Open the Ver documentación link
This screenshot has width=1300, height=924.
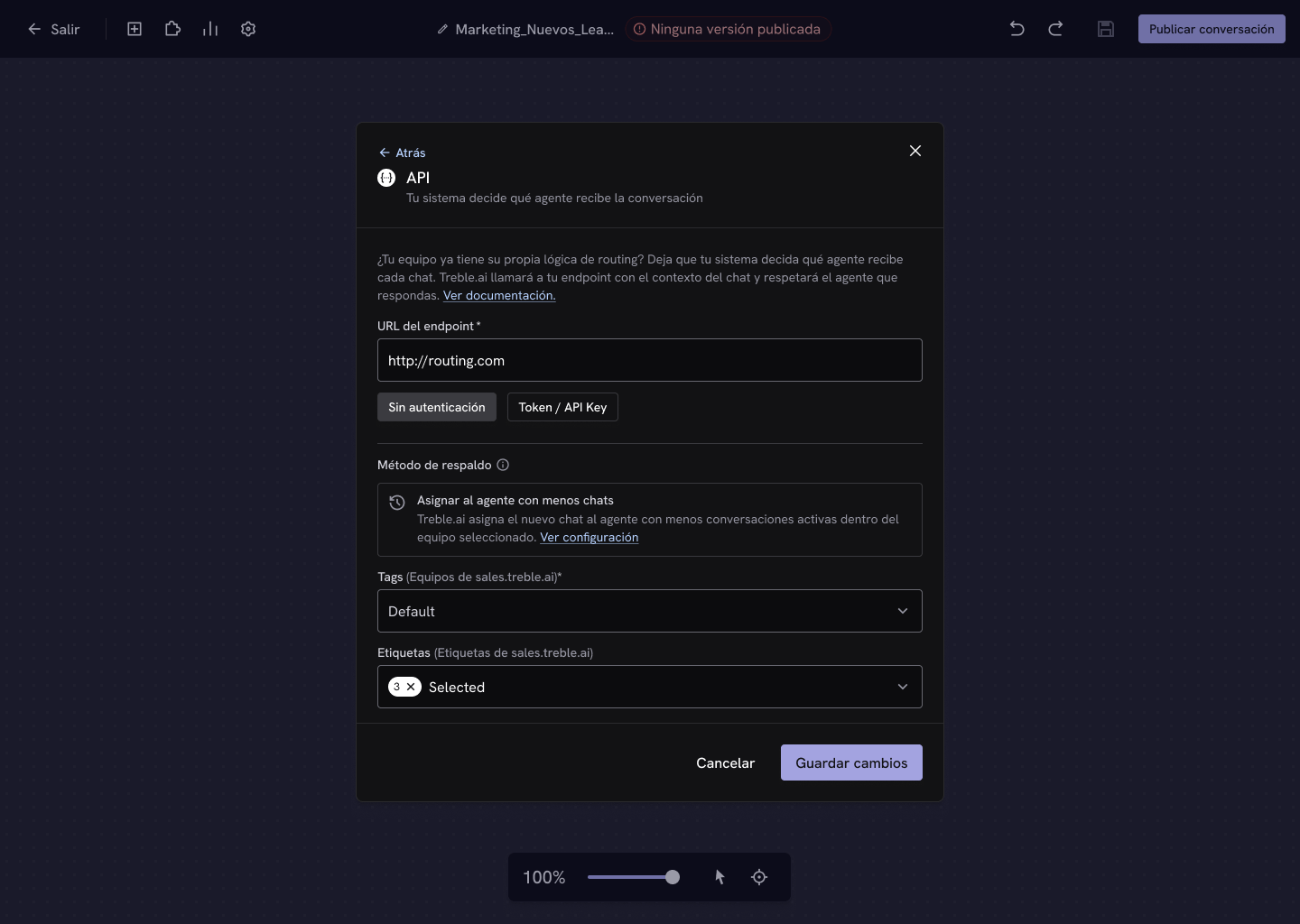click(499, 295)
